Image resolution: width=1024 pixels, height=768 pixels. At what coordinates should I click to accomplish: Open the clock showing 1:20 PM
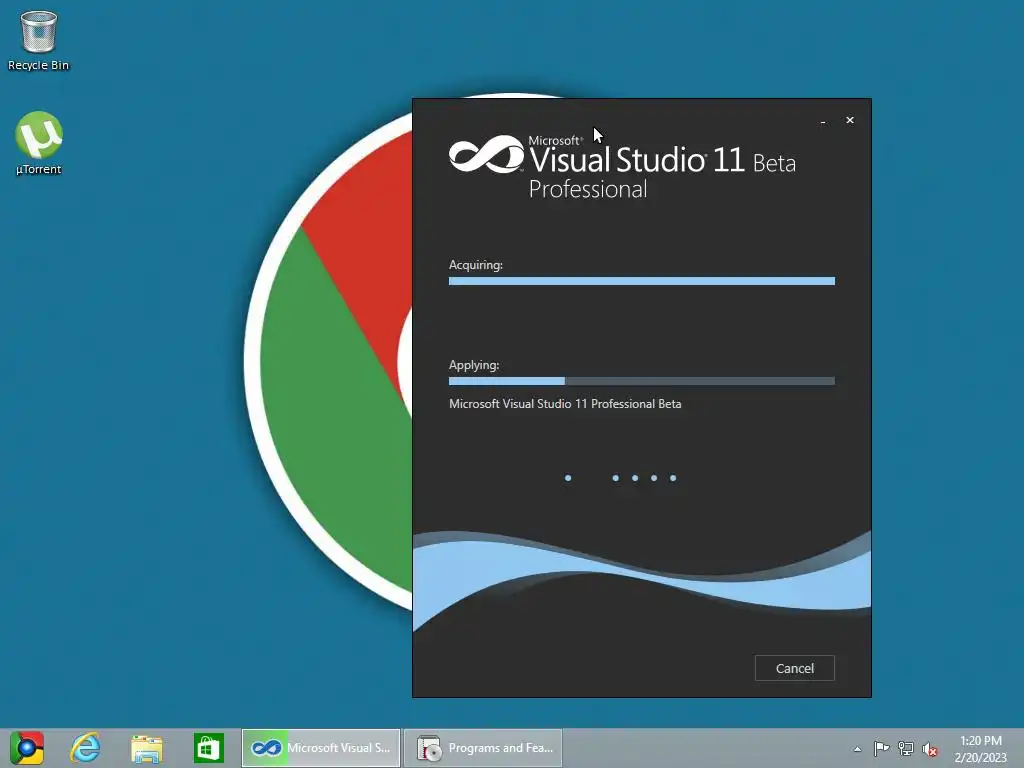click(980, 748)
